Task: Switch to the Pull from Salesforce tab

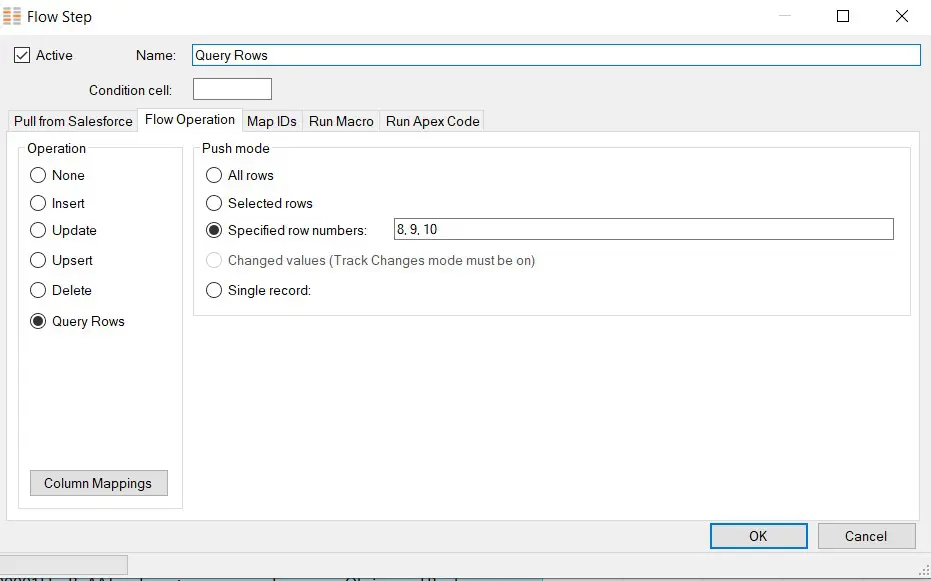Action: 72,121
